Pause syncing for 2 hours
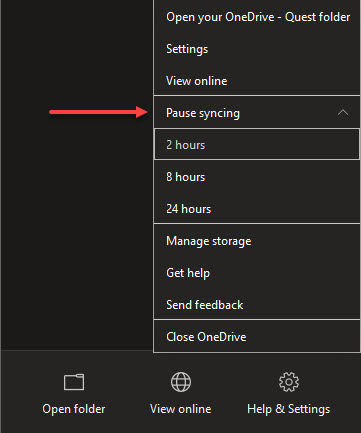 coord(257,145)
